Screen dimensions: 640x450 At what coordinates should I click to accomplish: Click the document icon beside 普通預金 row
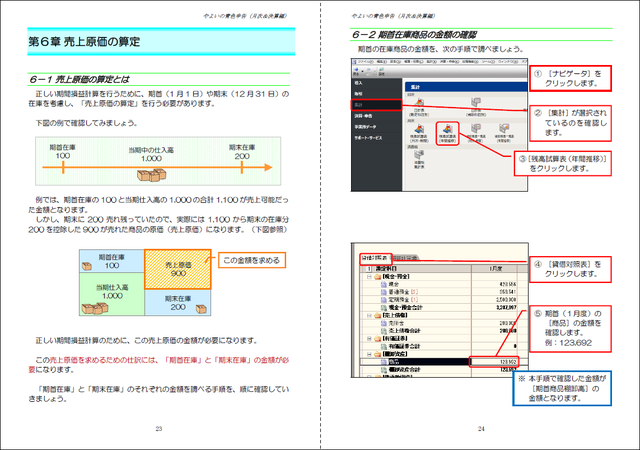pyautogui.click(x=384, y=292)
